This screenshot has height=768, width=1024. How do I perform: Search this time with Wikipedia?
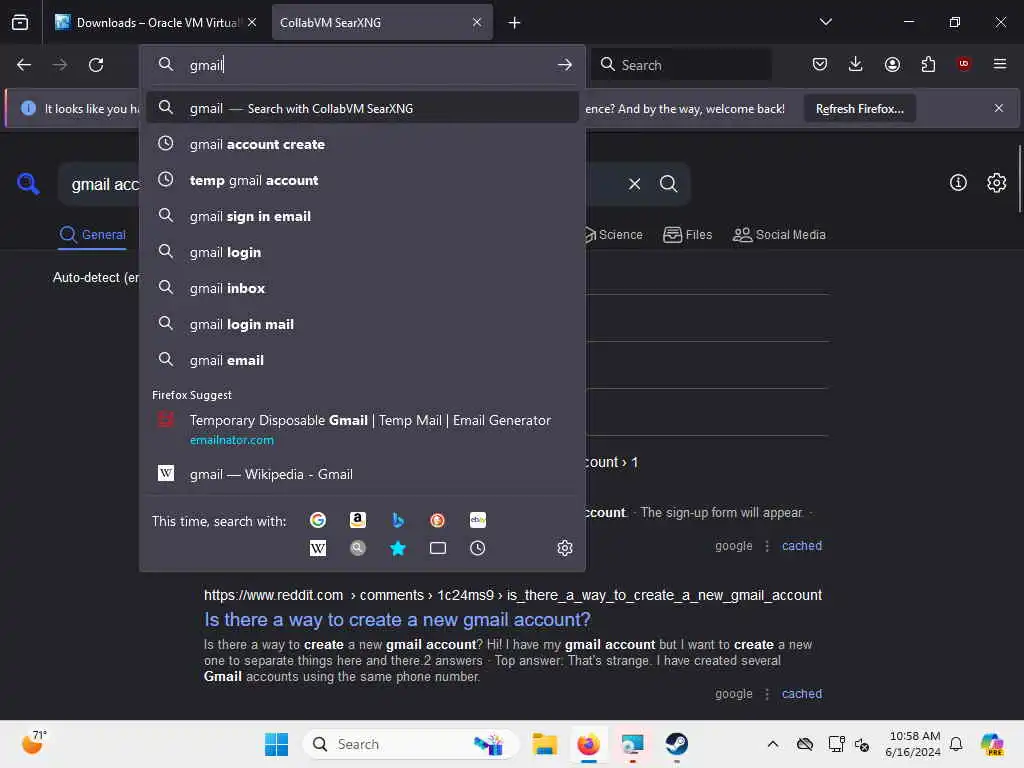(x=318, y=548)
